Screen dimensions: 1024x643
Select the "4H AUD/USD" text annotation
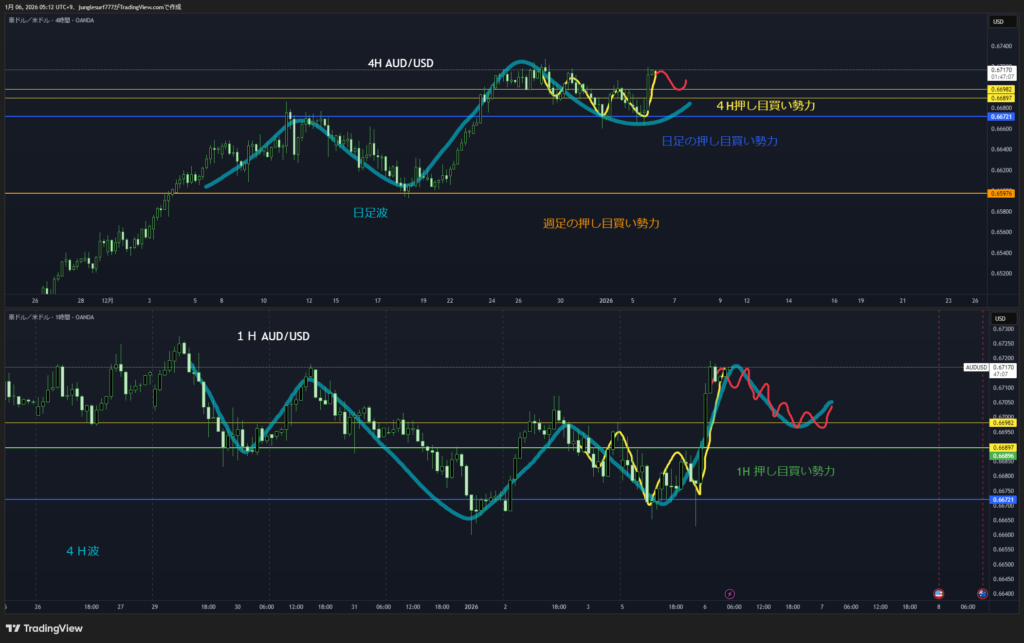[403, 63]
